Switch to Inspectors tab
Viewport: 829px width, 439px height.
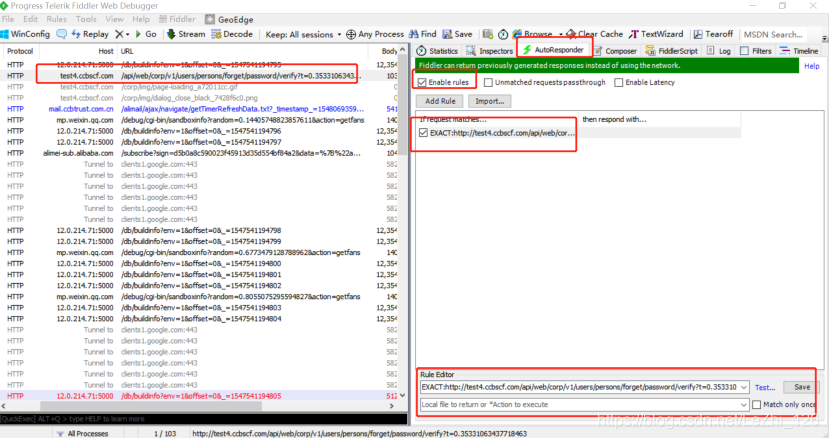click(x=489, y=51)
